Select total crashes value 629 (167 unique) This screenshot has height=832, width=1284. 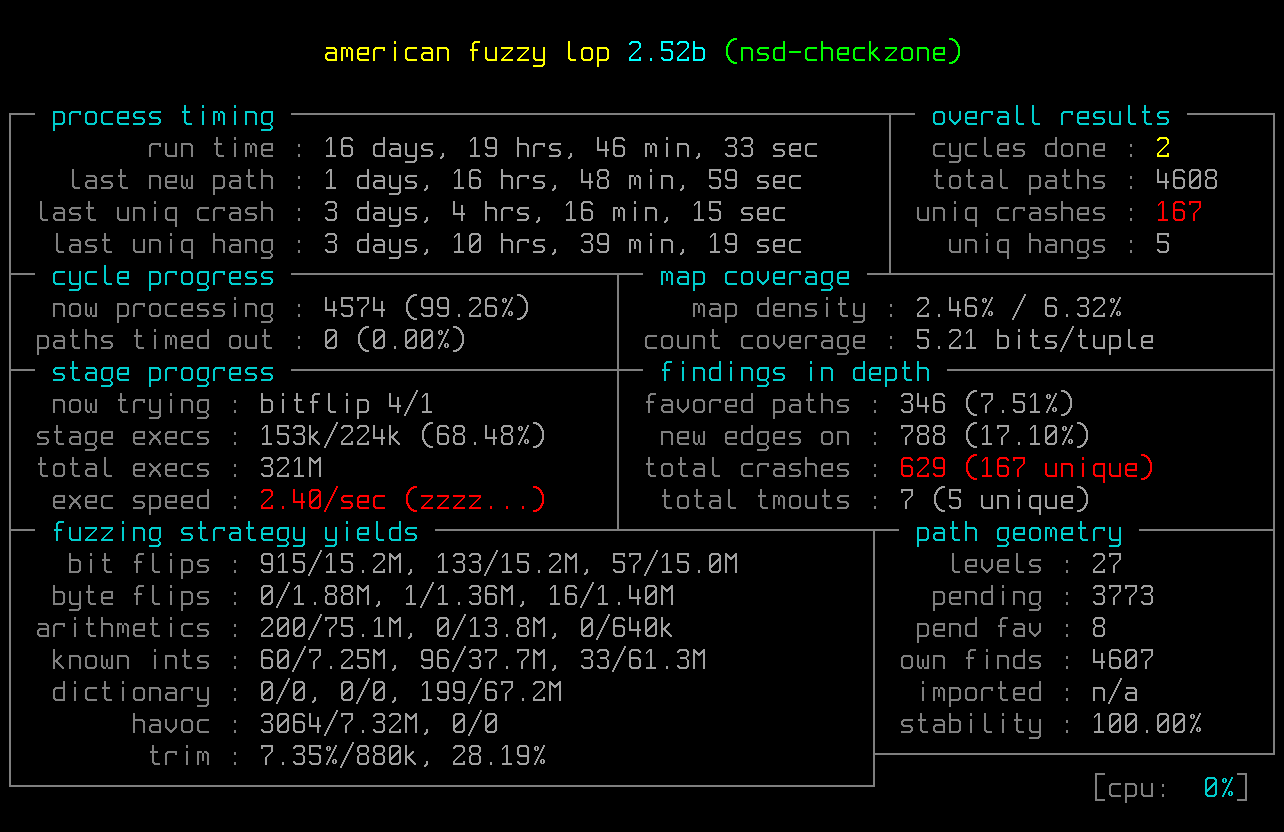click(1027, 469)
